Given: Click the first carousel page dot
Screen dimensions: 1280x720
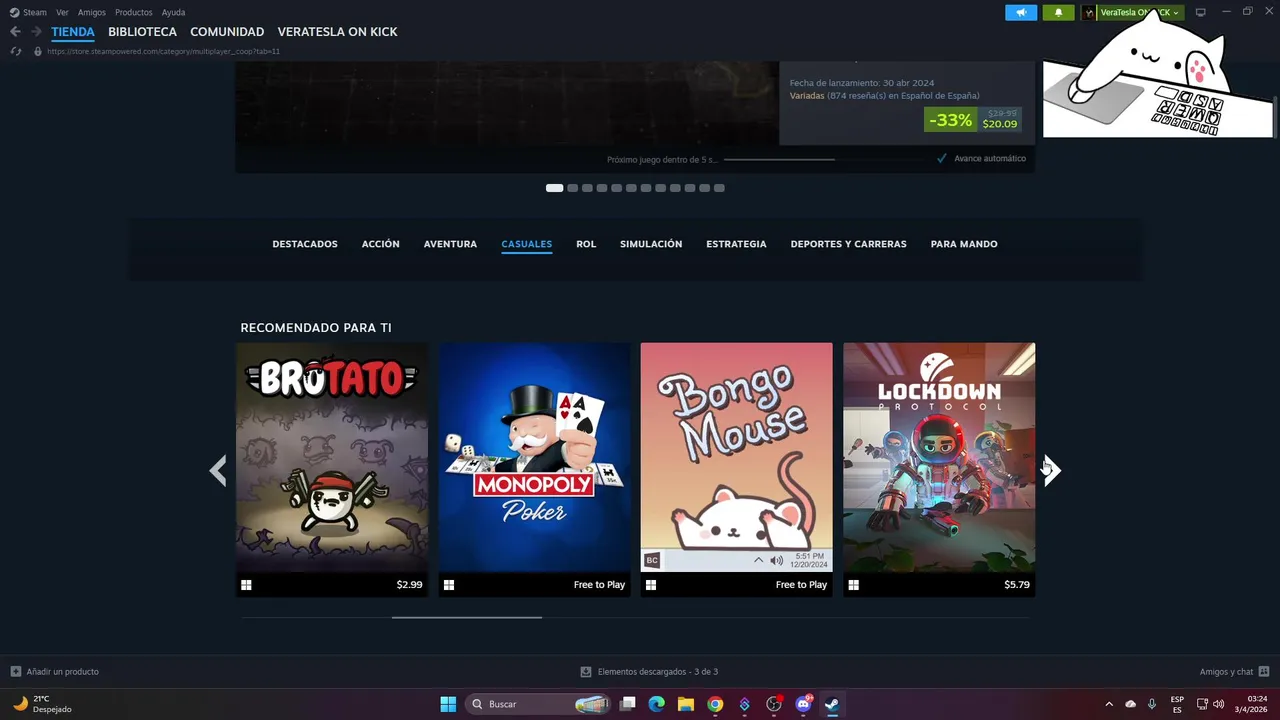Looking at the screenshot, I should tap(554, 188).
